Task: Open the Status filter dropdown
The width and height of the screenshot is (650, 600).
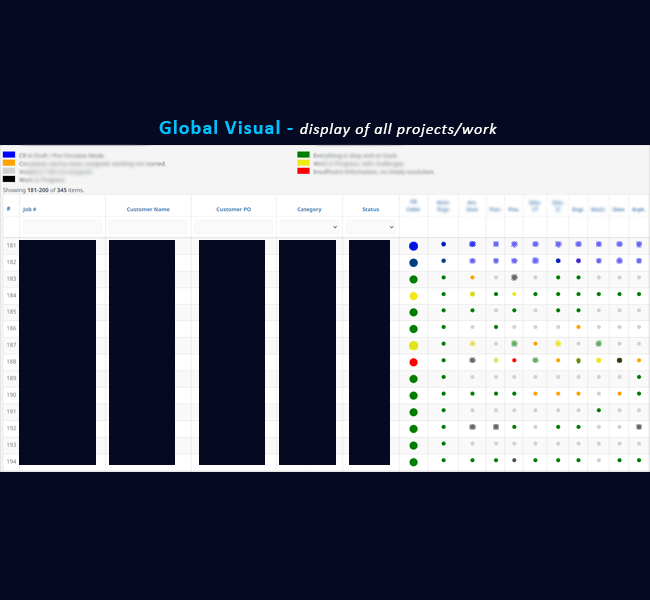Action: click(370, 227)
